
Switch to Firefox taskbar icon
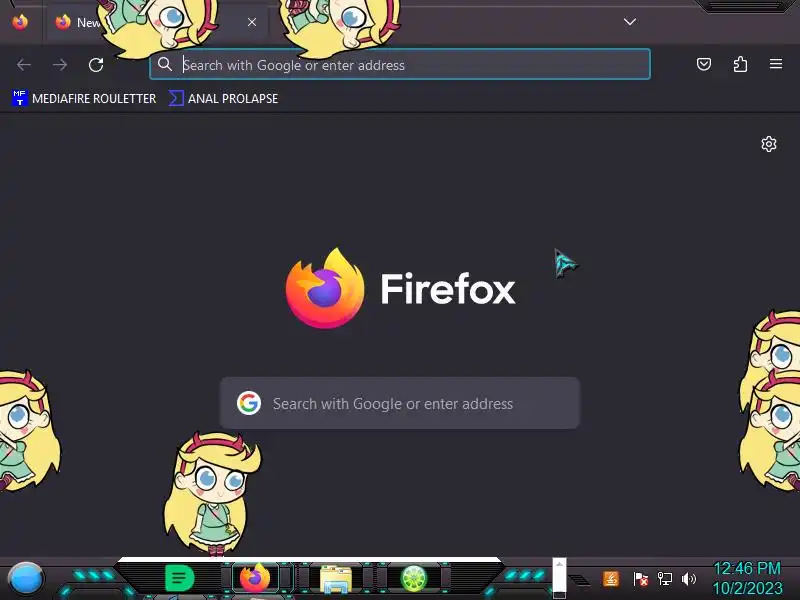pyautogui.click(x=255, y=579)
